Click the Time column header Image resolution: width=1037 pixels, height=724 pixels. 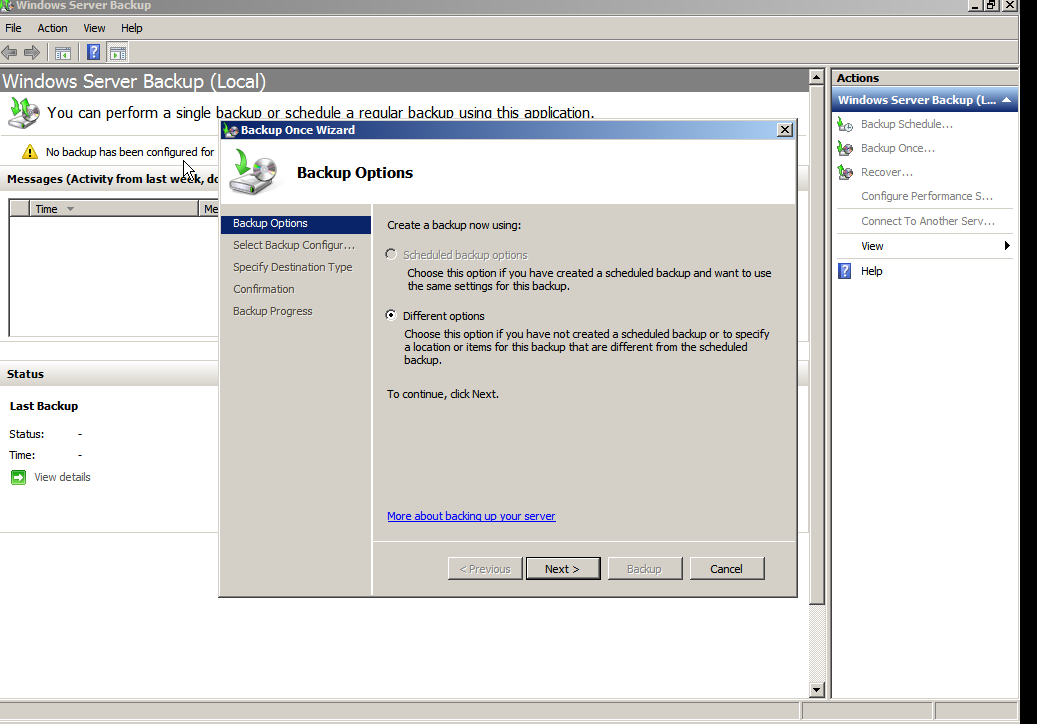pos(114,209)
